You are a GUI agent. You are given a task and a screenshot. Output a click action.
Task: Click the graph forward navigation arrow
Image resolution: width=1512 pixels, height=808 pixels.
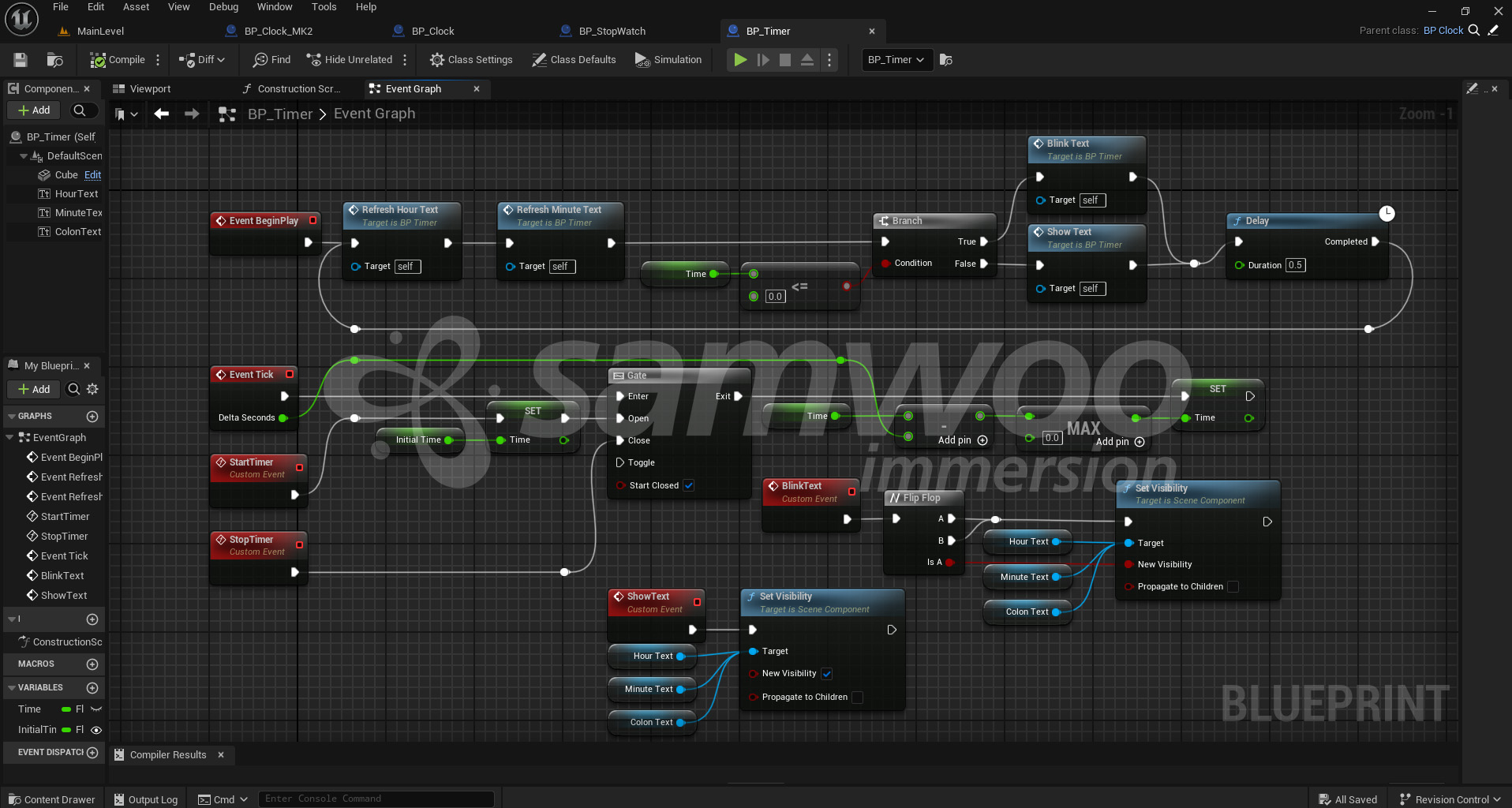[192, 114]
